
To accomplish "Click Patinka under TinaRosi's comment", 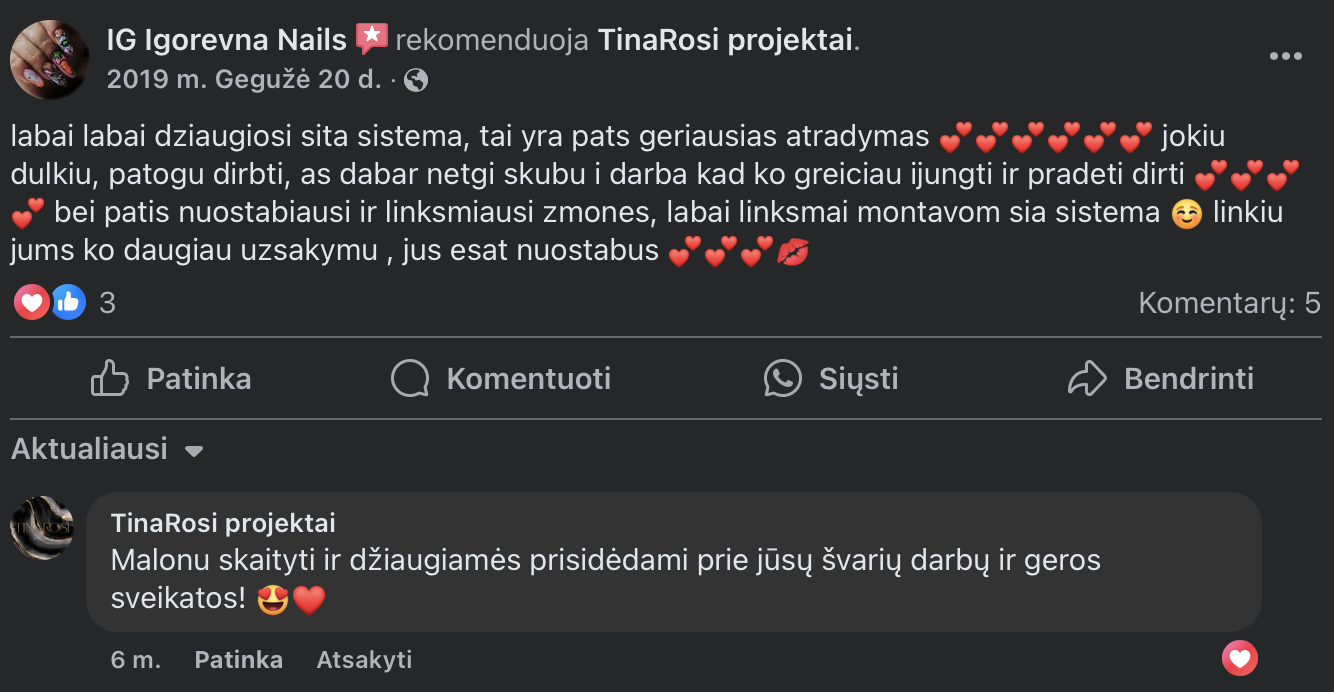I will click(x=238, y=659).
